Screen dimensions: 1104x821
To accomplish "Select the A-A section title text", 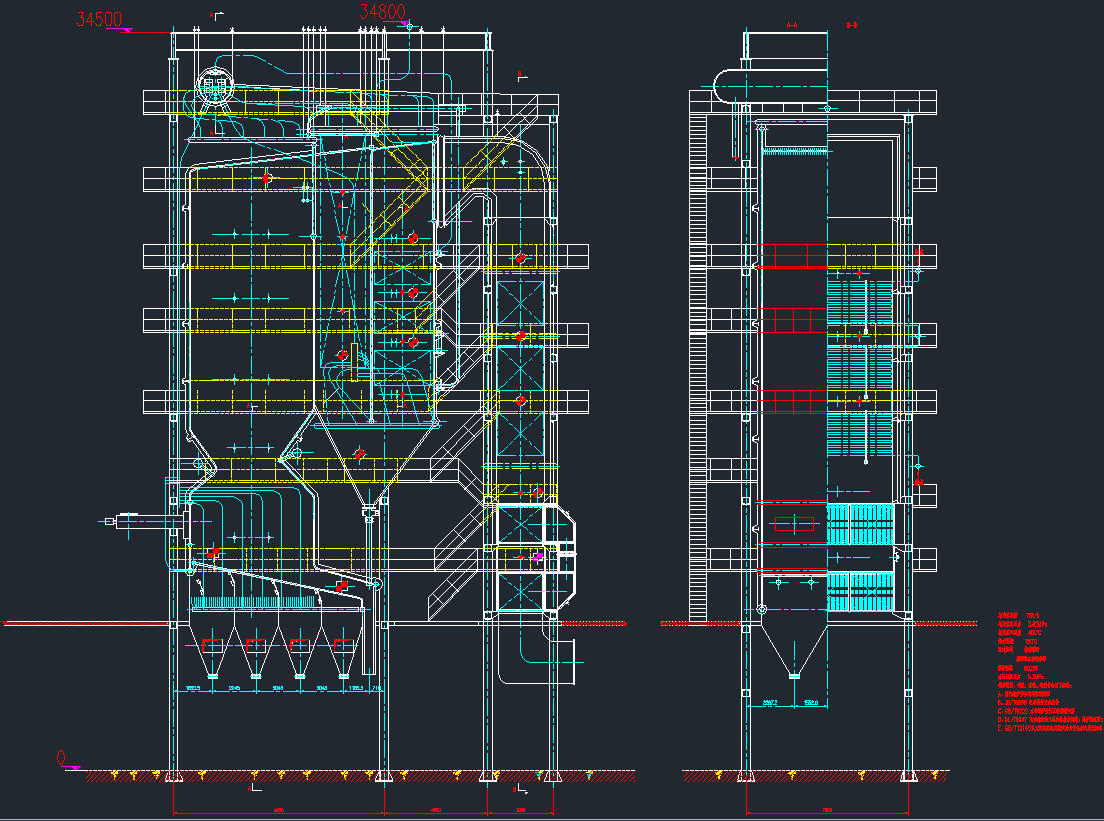I will point(792,24).
